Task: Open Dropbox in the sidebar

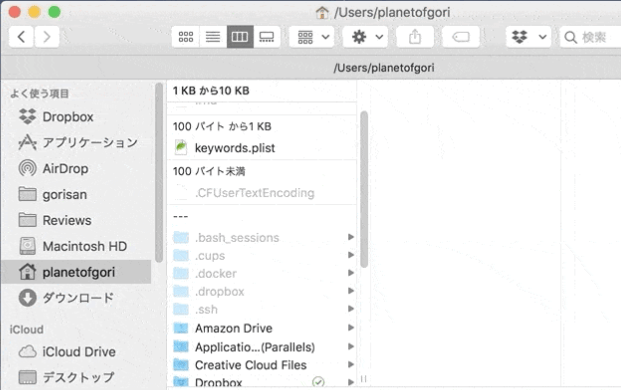Action: (76, 117)
